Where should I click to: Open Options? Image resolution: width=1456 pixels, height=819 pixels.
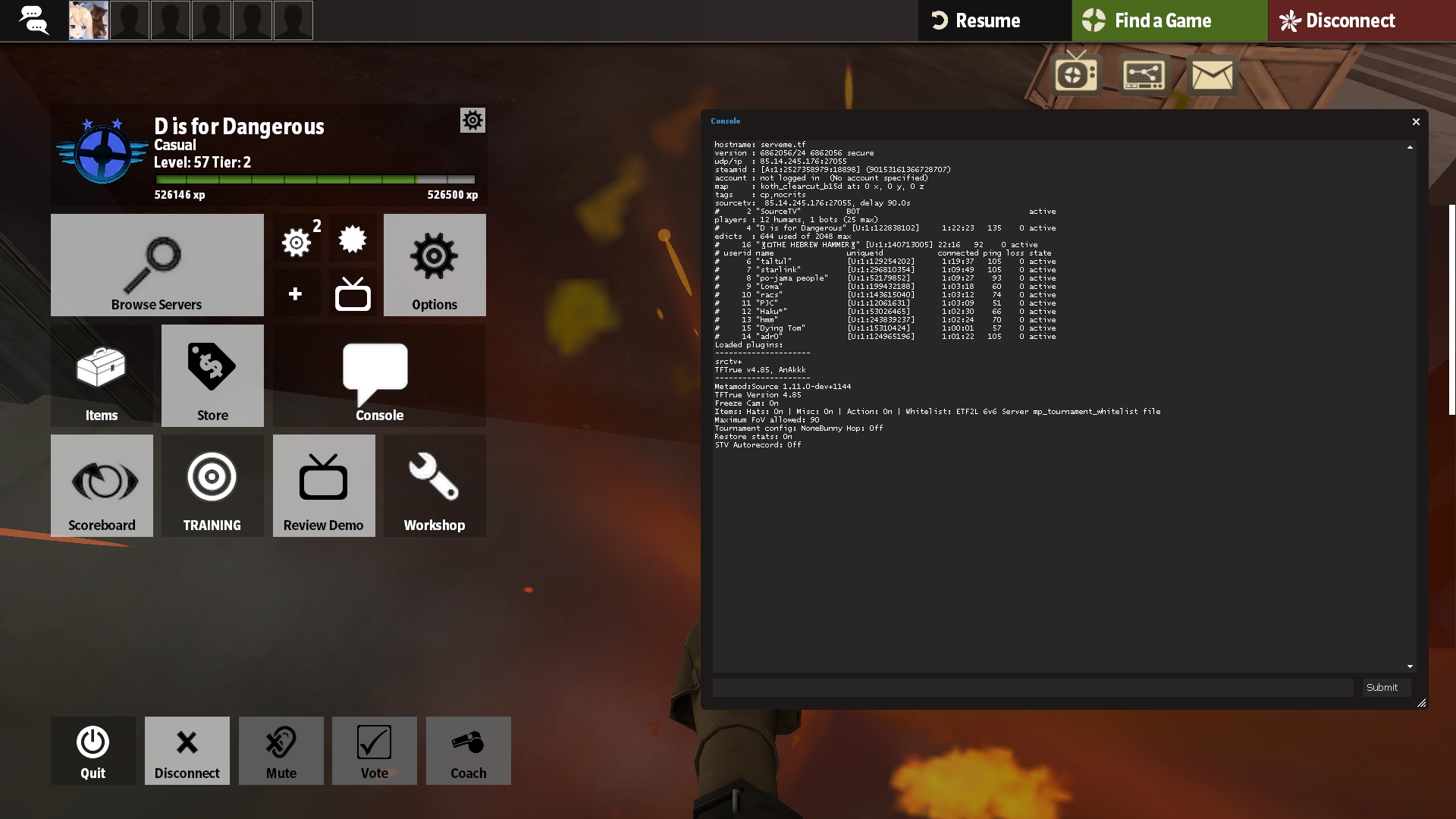[x=435, y=265]
